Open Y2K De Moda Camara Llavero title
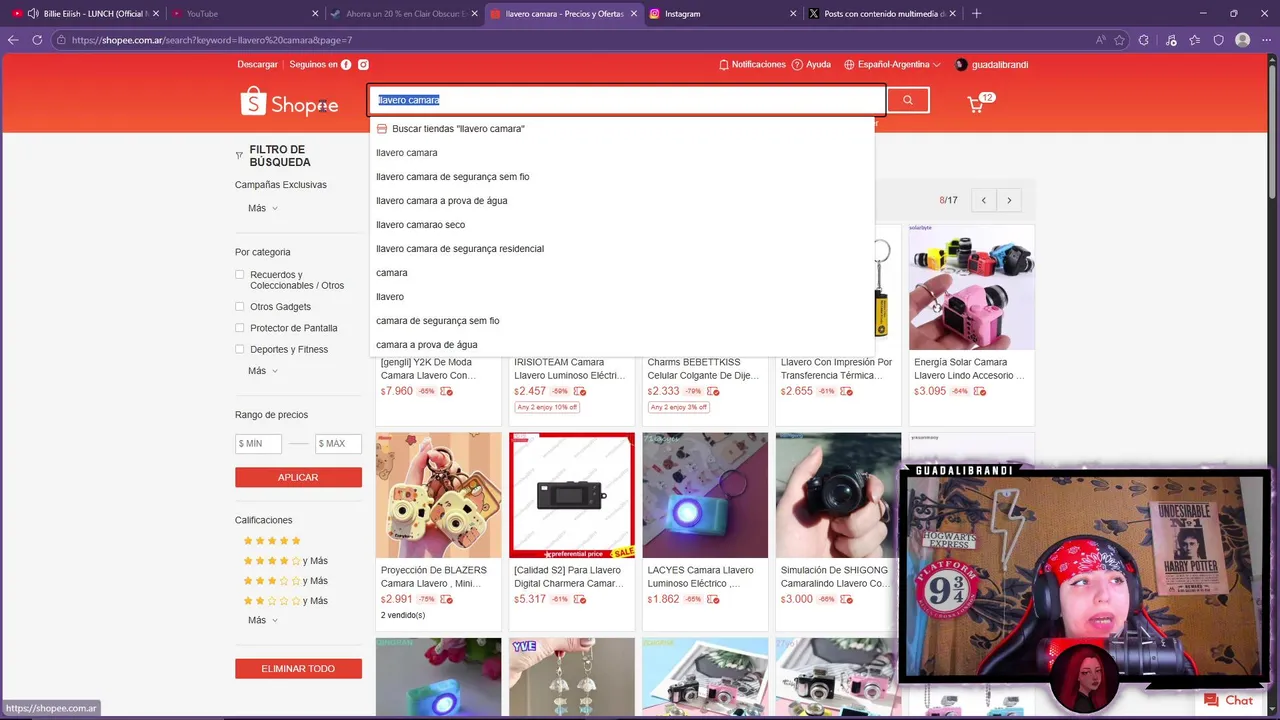 428,369
